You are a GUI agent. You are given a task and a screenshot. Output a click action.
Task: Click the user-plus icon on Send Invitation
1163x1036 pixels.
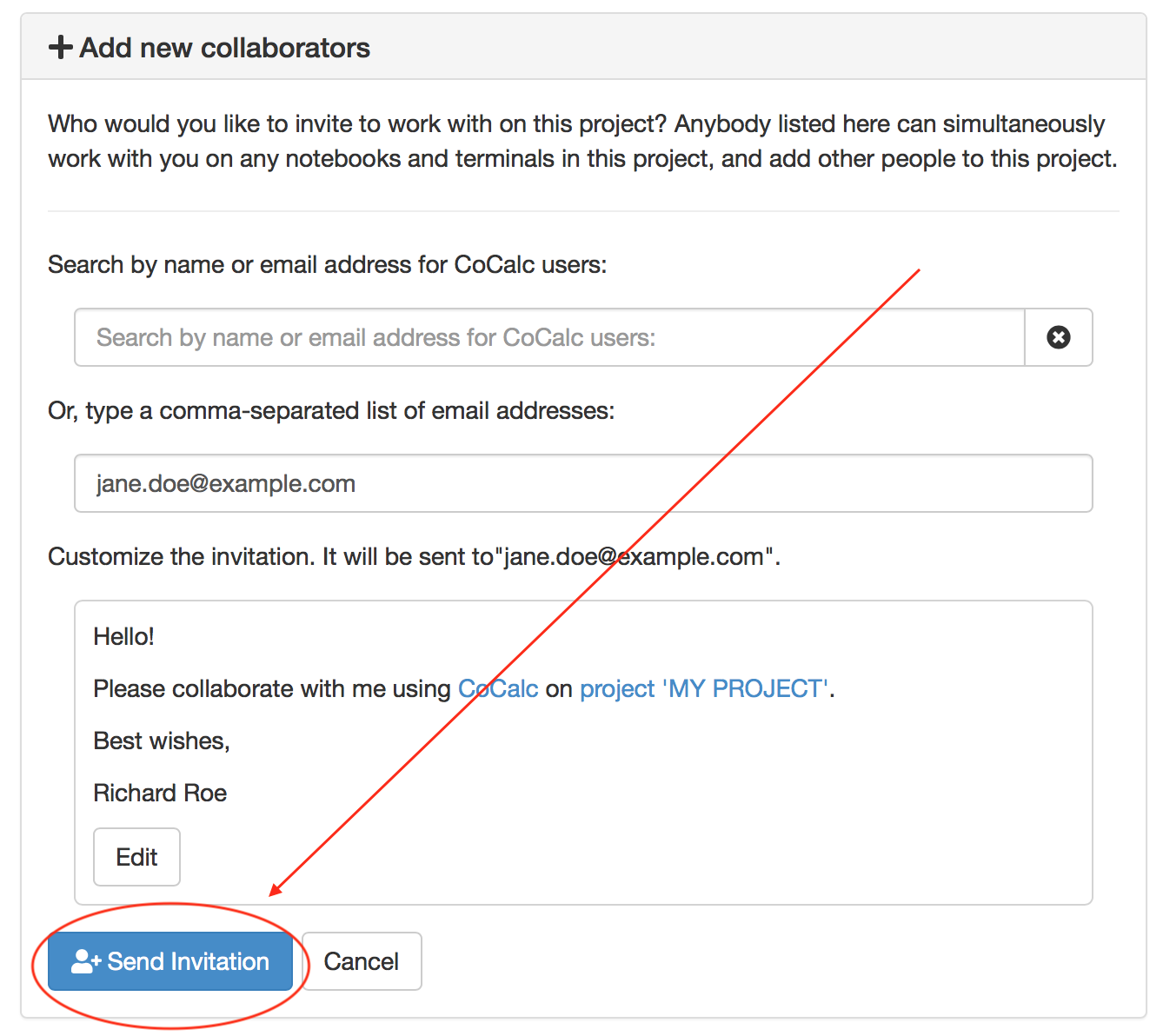[x=86, y=961]
